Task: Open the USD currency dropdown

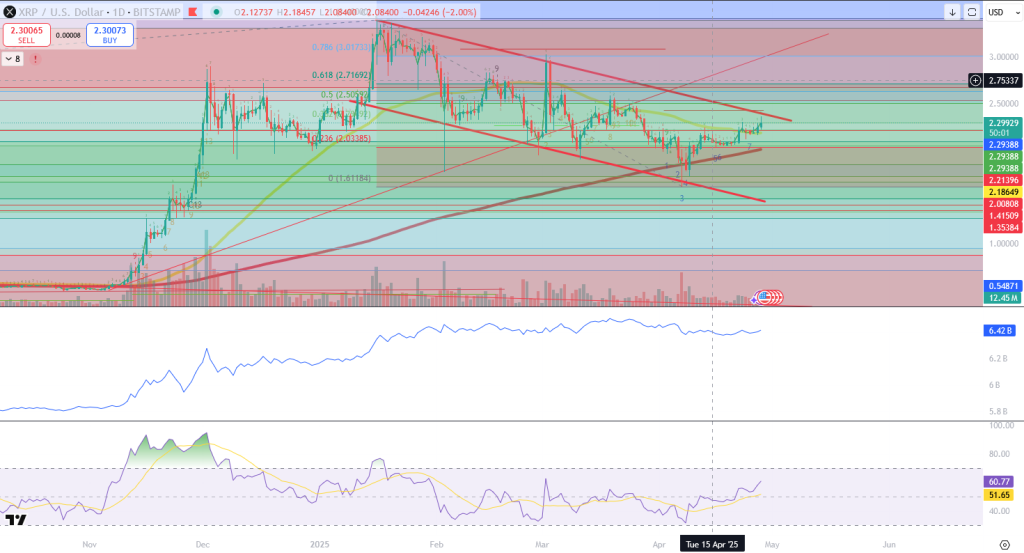Action: [1002, 12]
